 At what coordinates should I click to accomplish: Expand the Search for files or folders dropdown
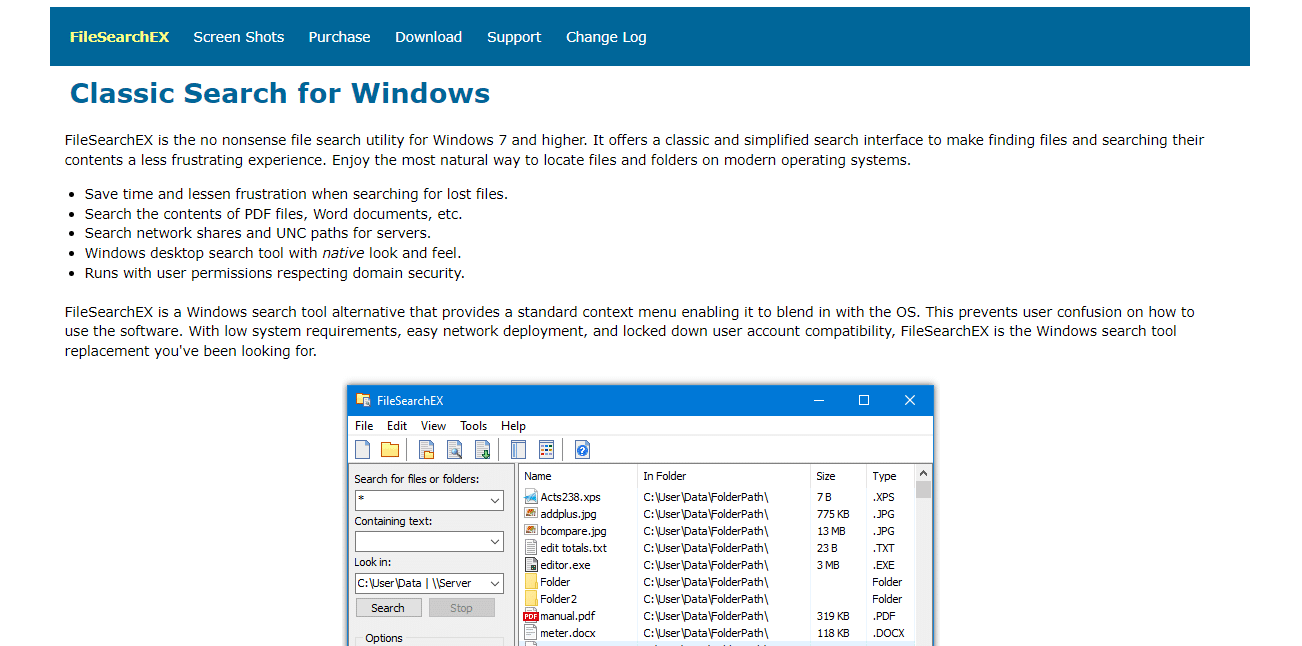point(495,500)
